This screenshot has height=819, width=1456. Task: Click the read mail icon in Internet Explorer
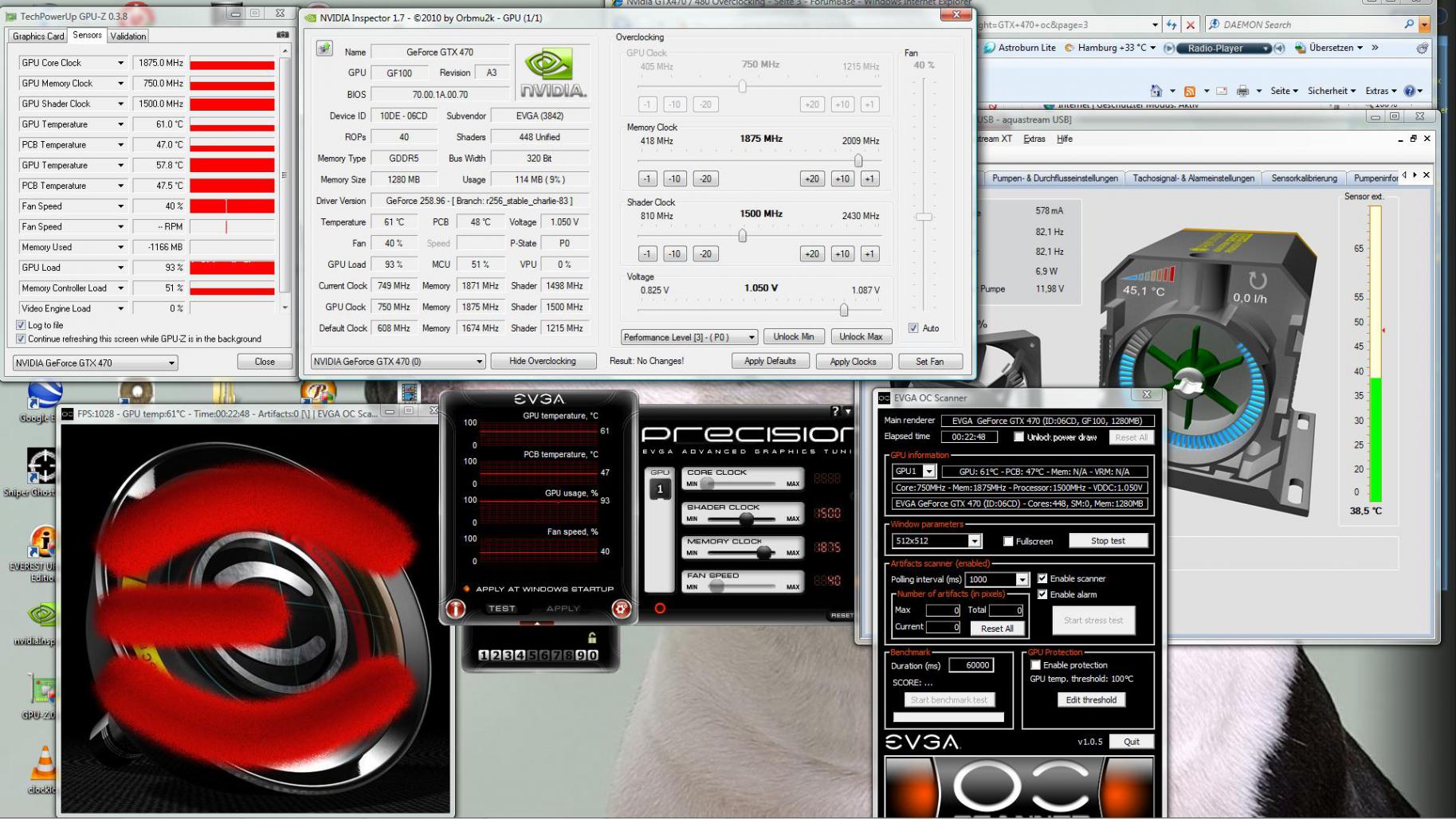click(1222, 91)
